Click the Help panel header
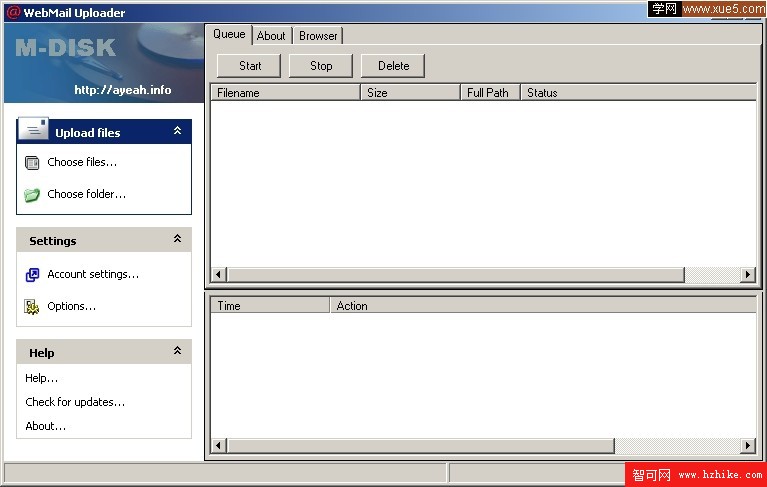 point(104,352)
